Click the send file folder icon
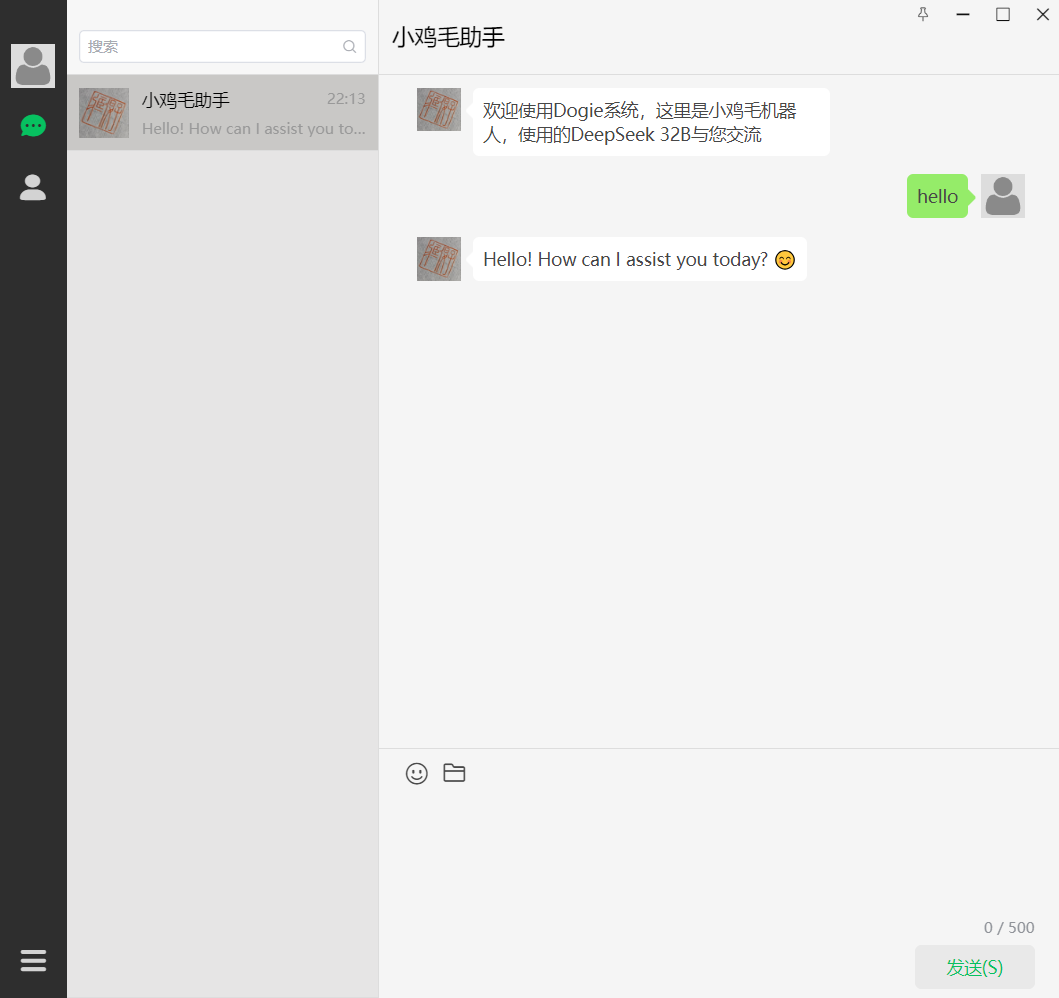Viewport: 1059px width, 998px height. (454, 773)
